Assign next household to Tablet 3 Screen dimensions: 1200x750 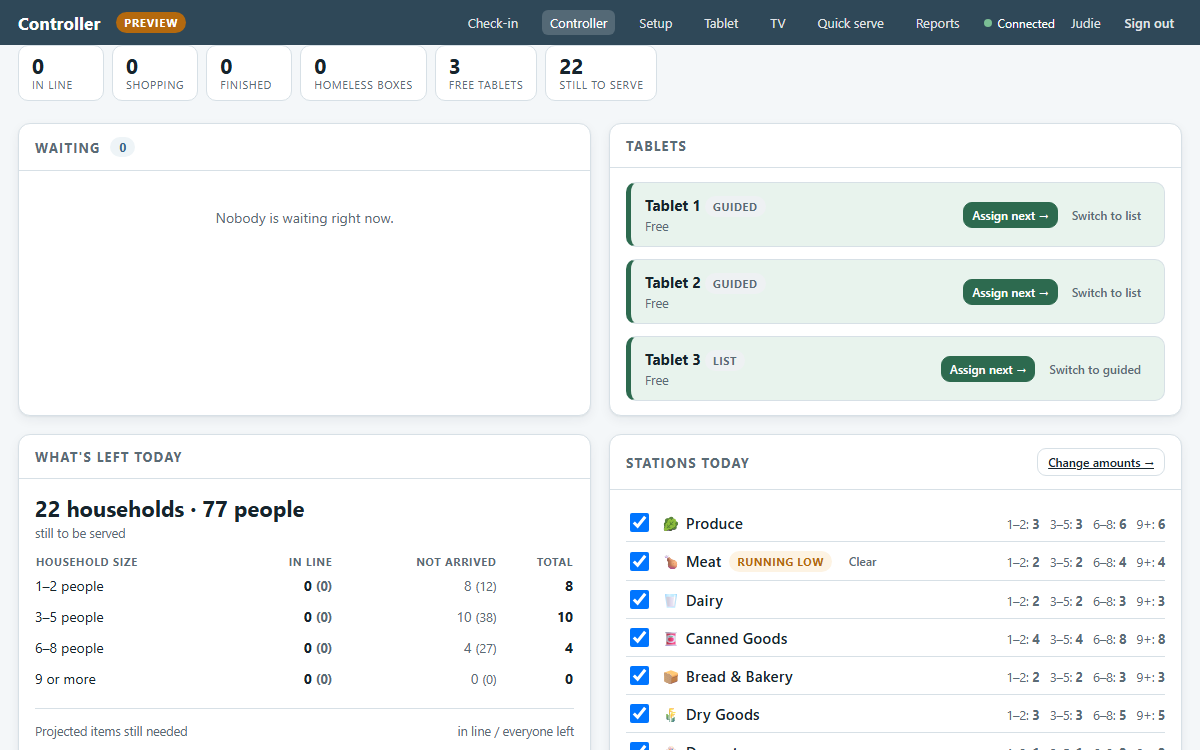coord(988,369)
